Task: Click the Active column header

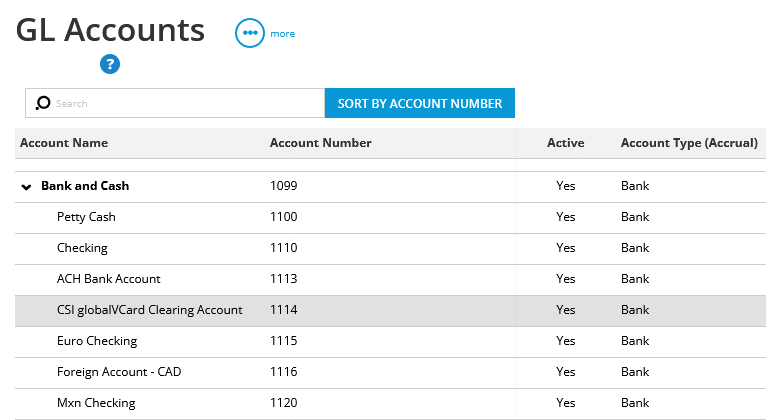Action: click(565, 143)
